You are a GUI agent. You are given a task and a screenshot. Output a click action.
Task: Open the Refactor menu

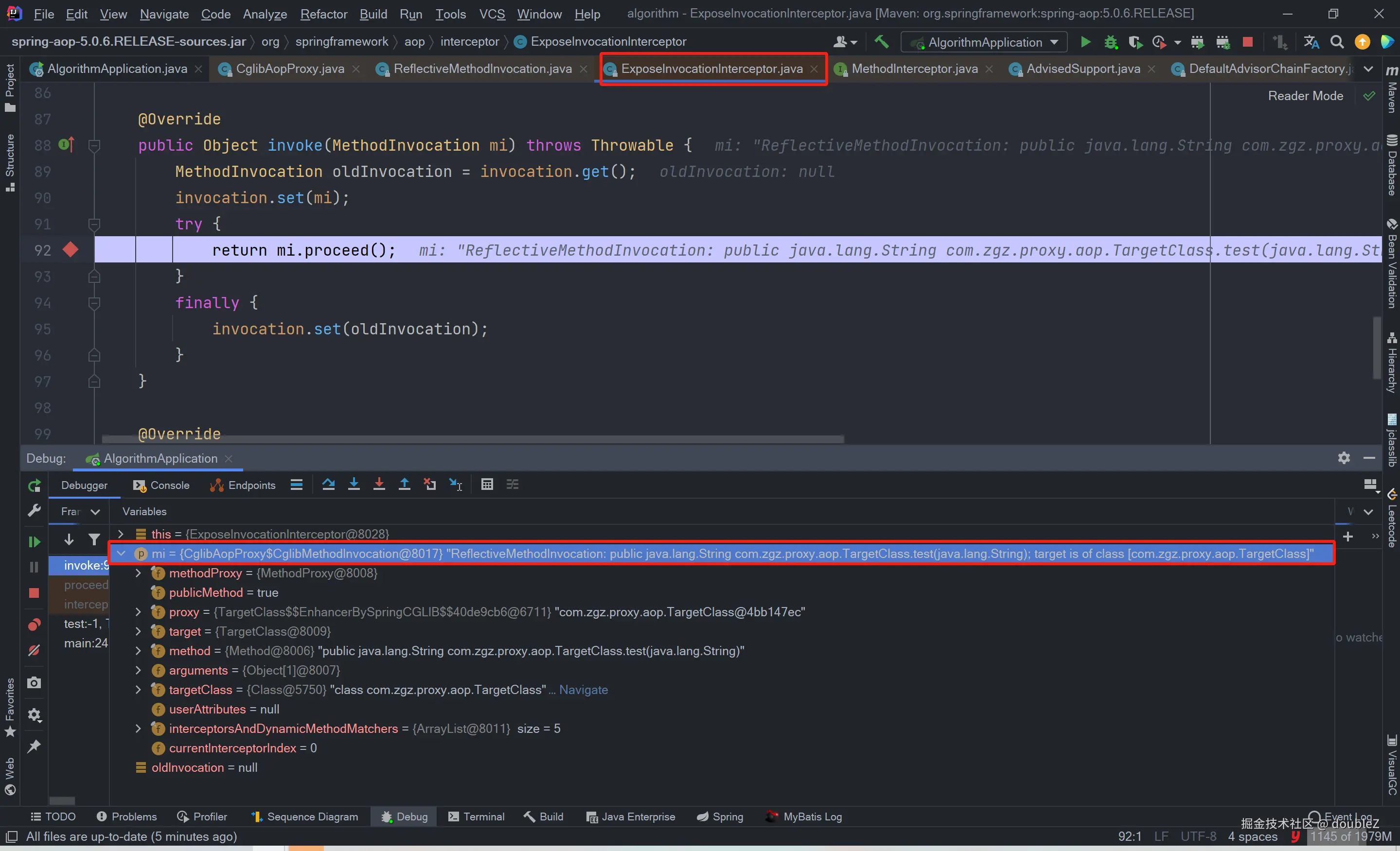[x=323, y=14]
